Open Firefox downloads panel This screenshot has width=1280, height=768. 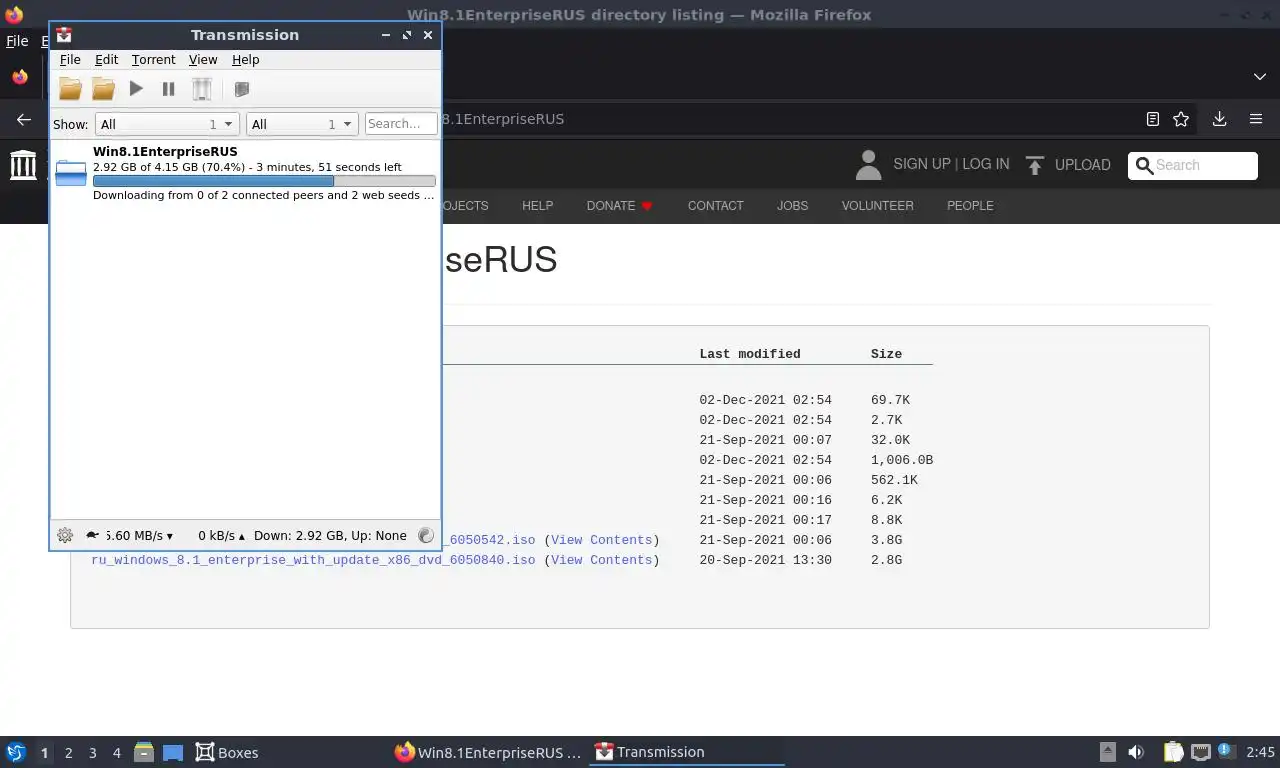1219,119
